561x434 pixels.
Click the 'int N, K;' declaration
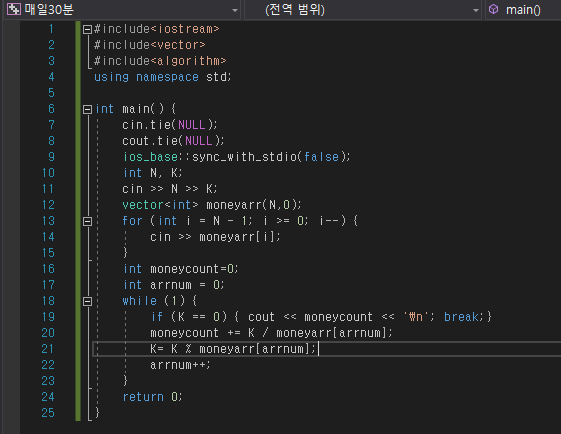coord(153,173)
